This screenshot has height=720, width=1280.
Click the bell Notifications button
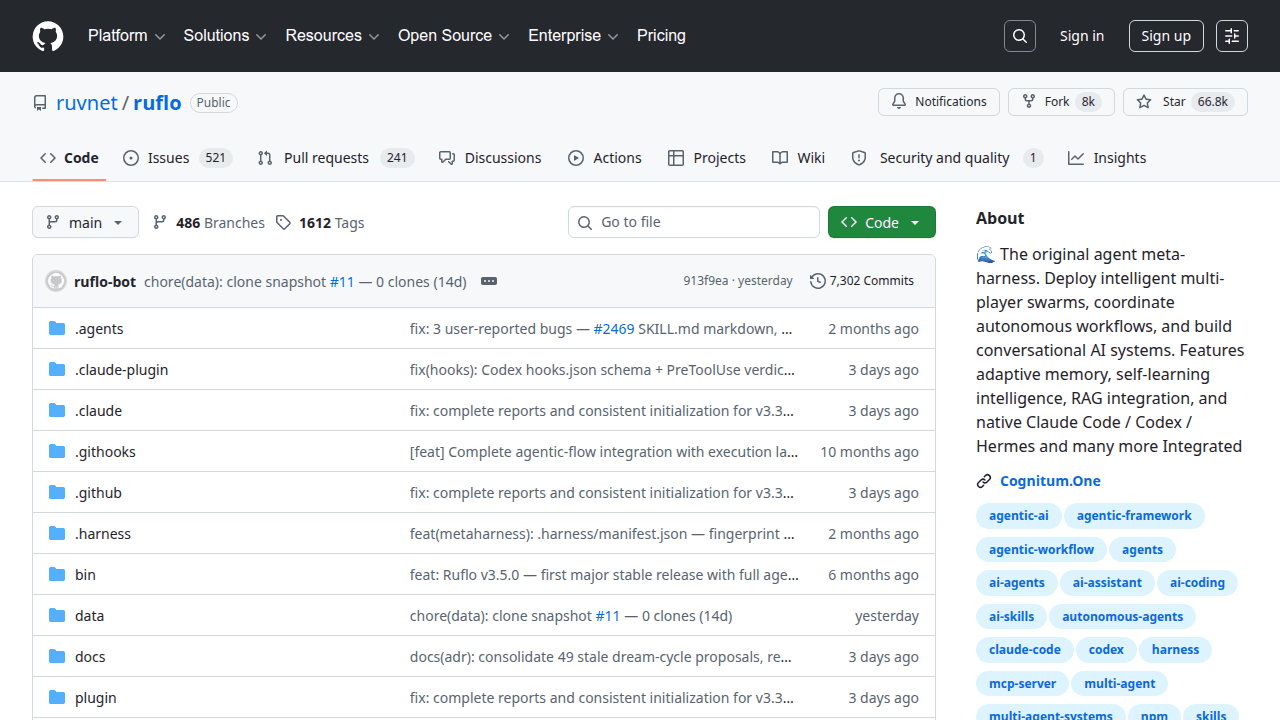[x=939, y=102]
